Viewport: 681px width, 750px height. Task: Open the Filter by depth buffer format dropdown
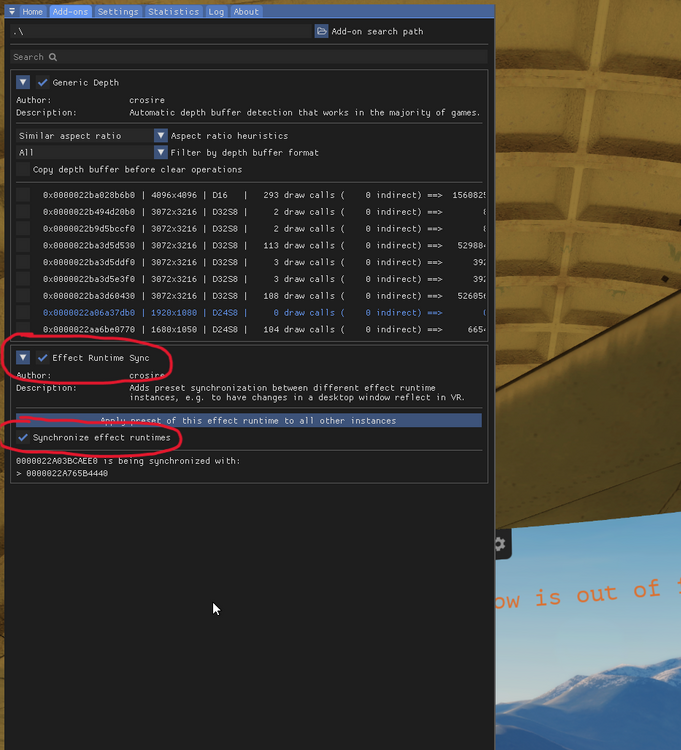point(161,152)
